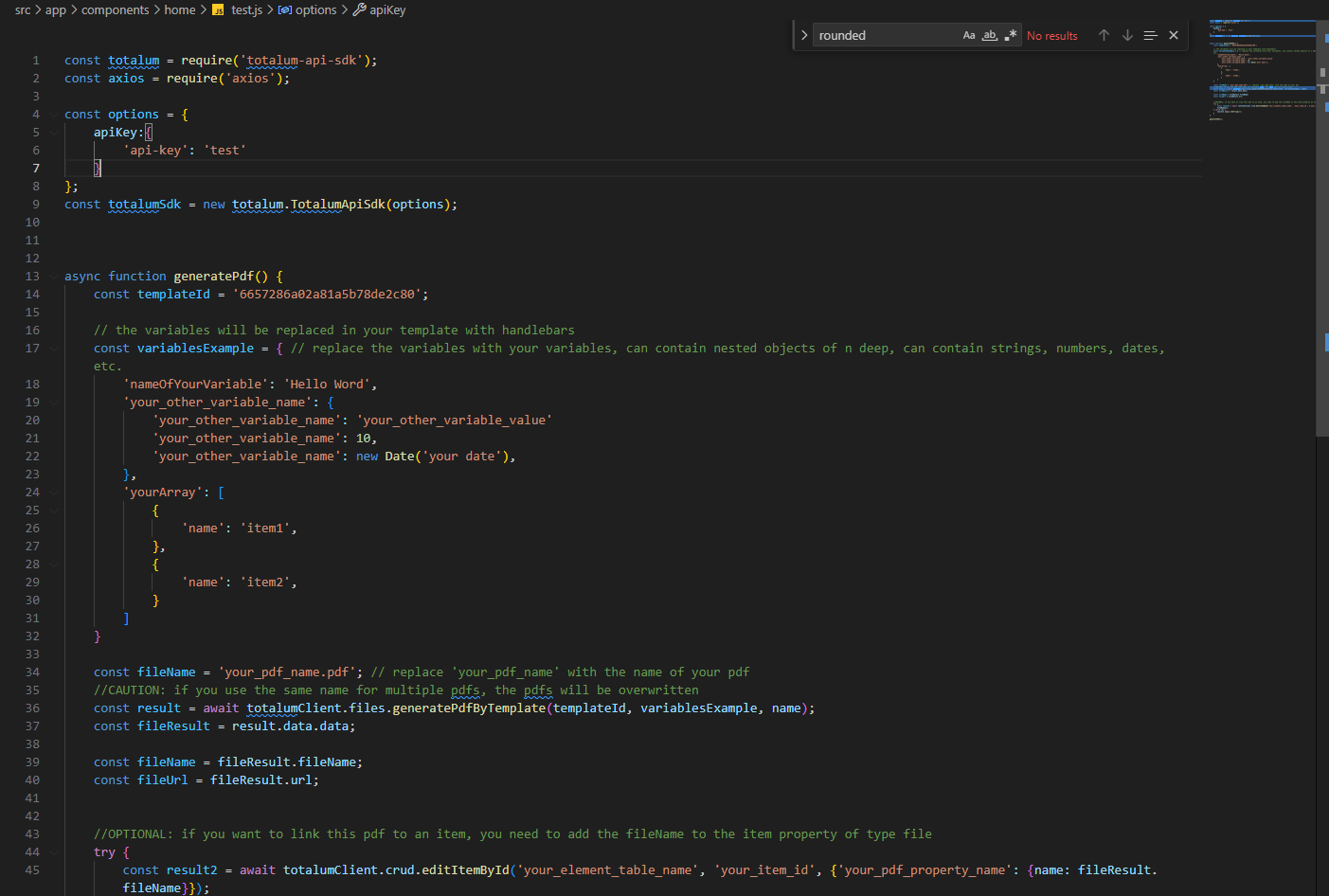Click 'fileResult' declaration on line 37
The height and width of the screenshot is (896, 1329).
point(173,726)
